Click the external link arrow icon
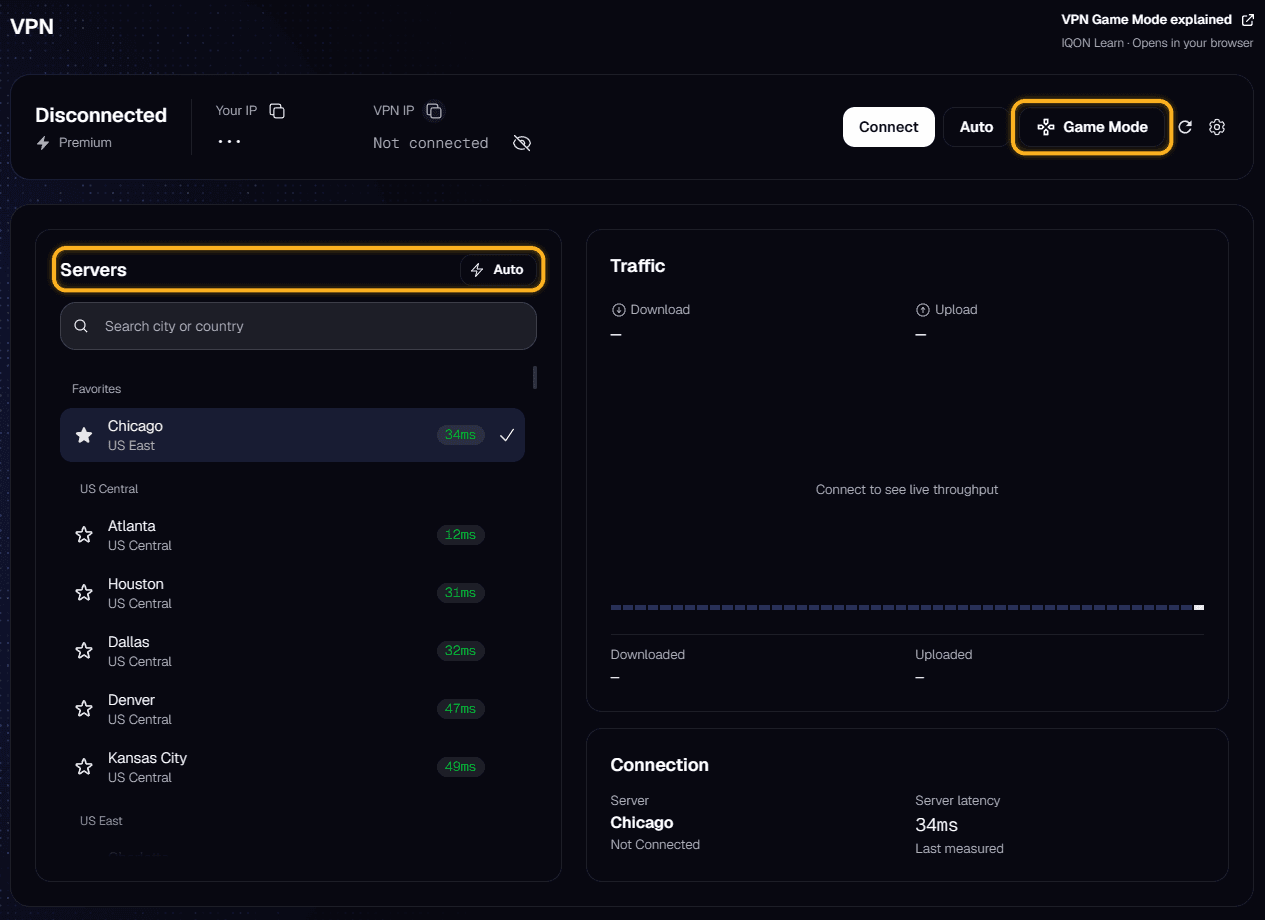Image resolution: width=1265 pixels, height=920 pixels. tap(1247, 20)
